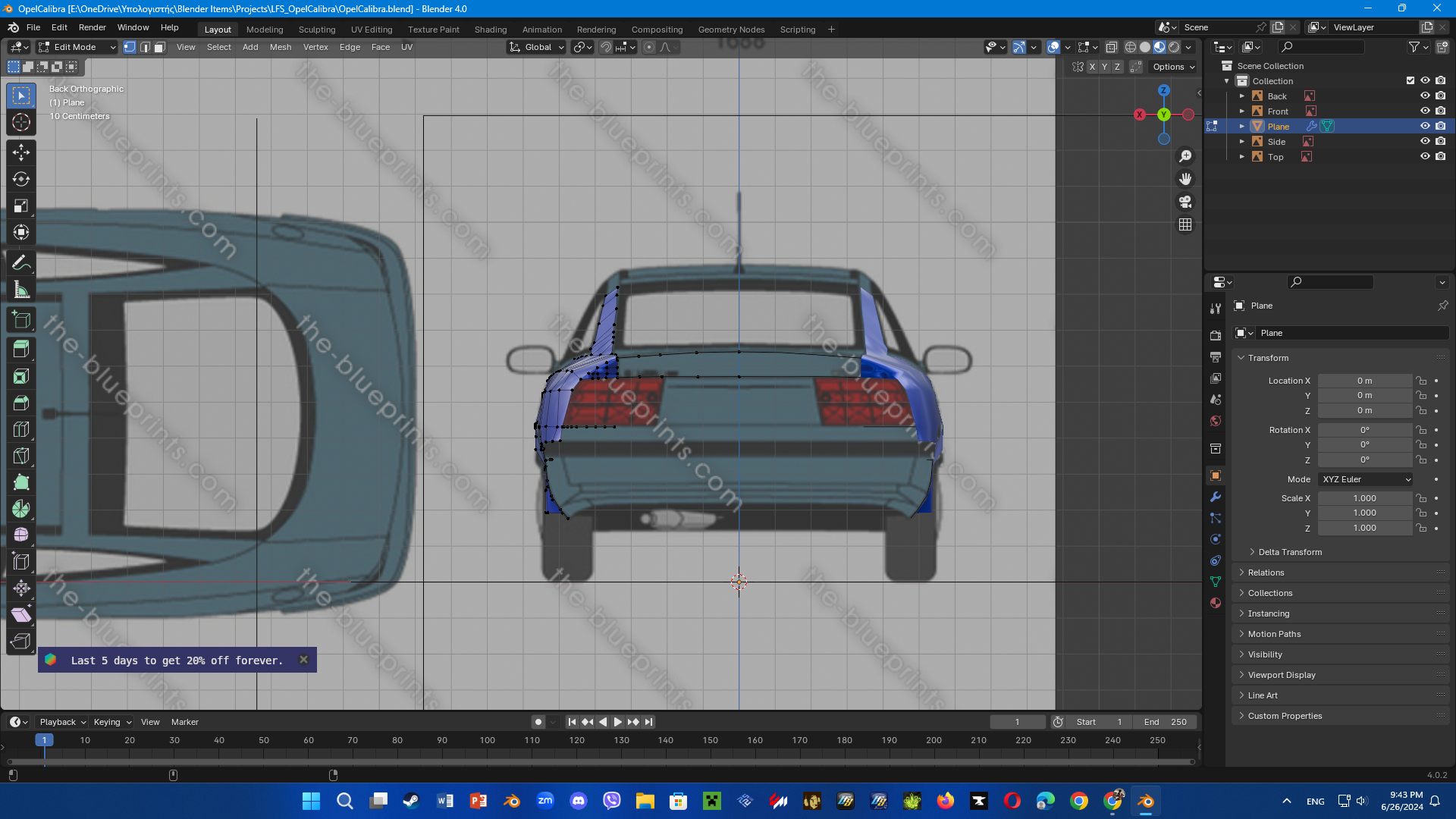Select the Loop Cut tool

pos(20,429)
